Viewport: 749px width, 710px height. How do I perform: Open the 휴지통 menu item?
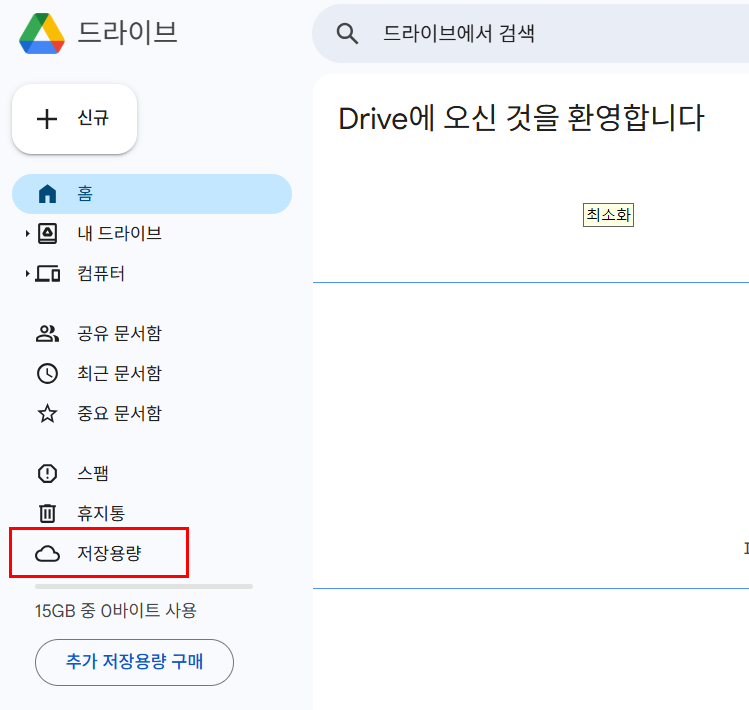(101, 514)
